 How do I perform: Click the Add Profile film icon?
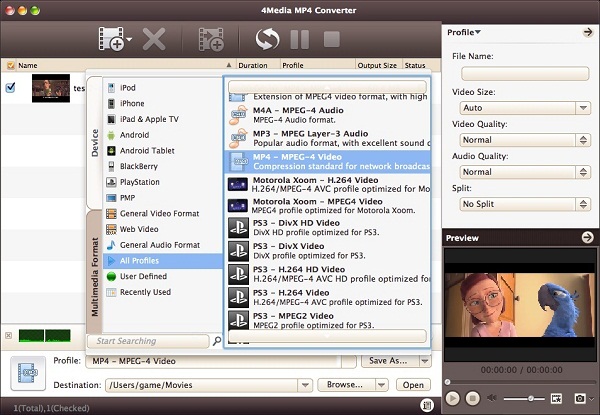pos(210,40)
